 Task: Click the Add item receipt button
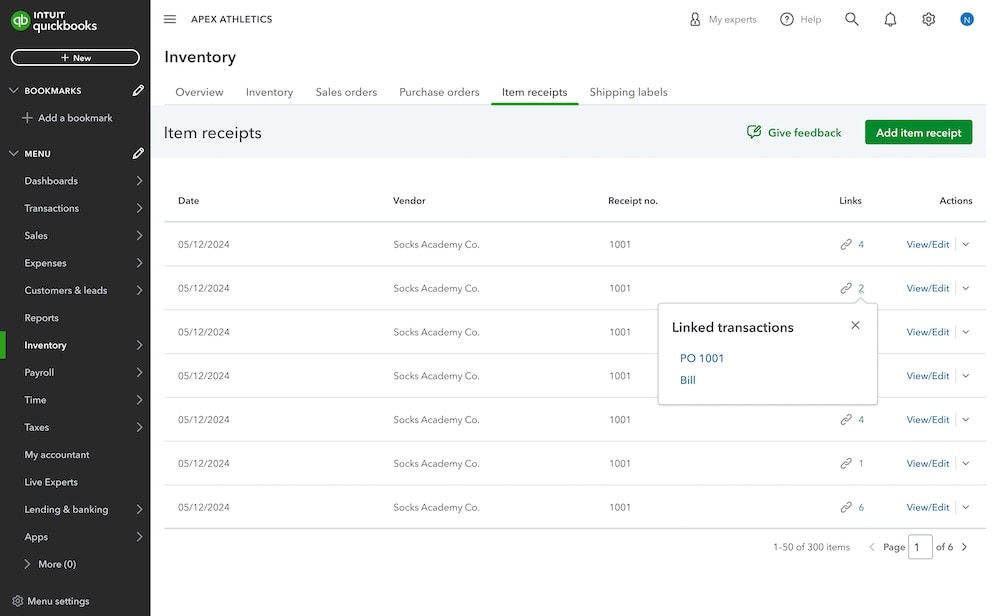click(918, 131)
